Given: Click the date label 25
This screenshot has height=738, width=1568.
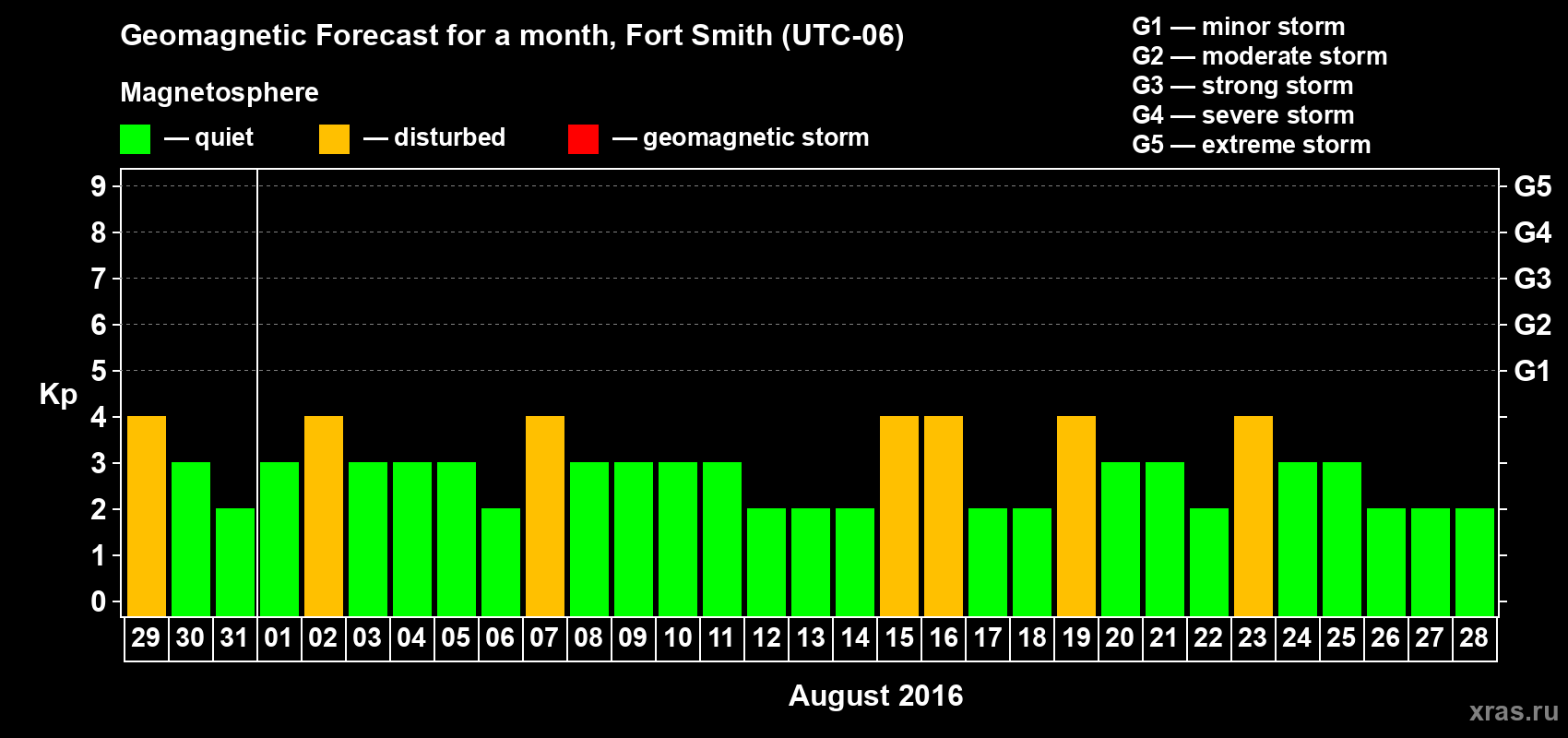Looking at the screenshot, I should click(x=1341, y=637).
